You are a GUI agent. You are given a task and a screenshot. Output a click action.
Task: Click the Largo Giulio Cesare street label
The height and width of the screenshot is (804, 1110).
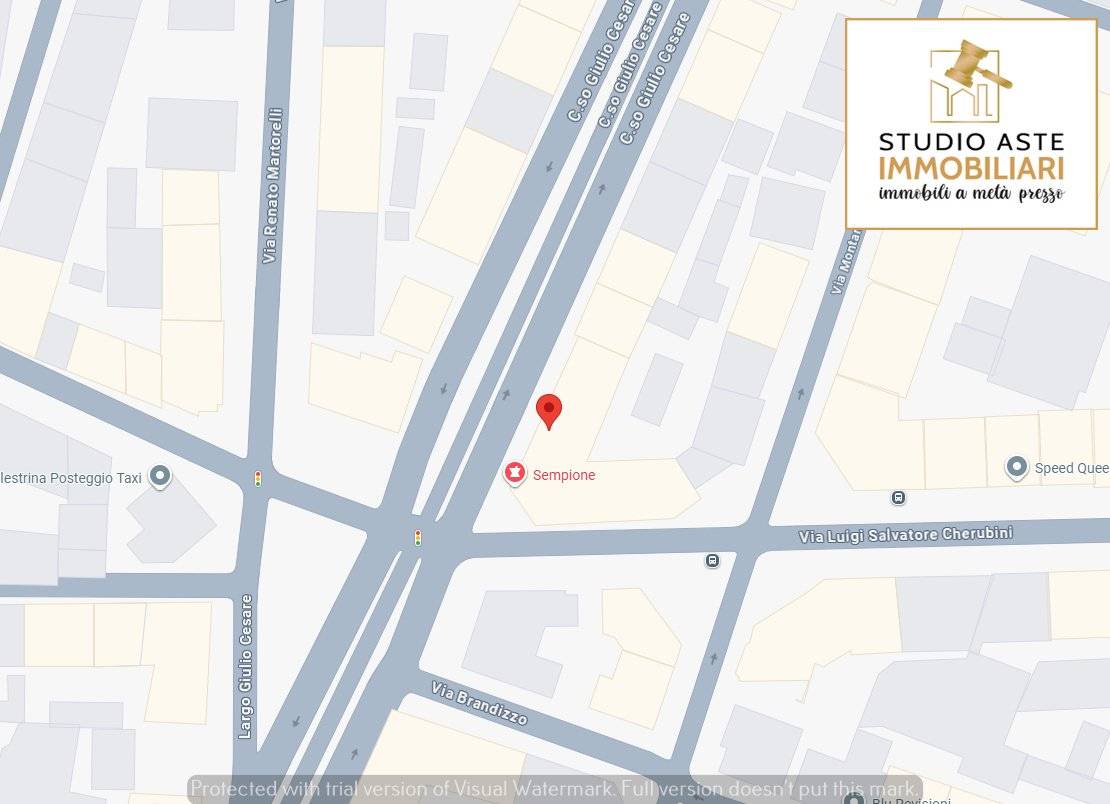click(x=245, y=667)
